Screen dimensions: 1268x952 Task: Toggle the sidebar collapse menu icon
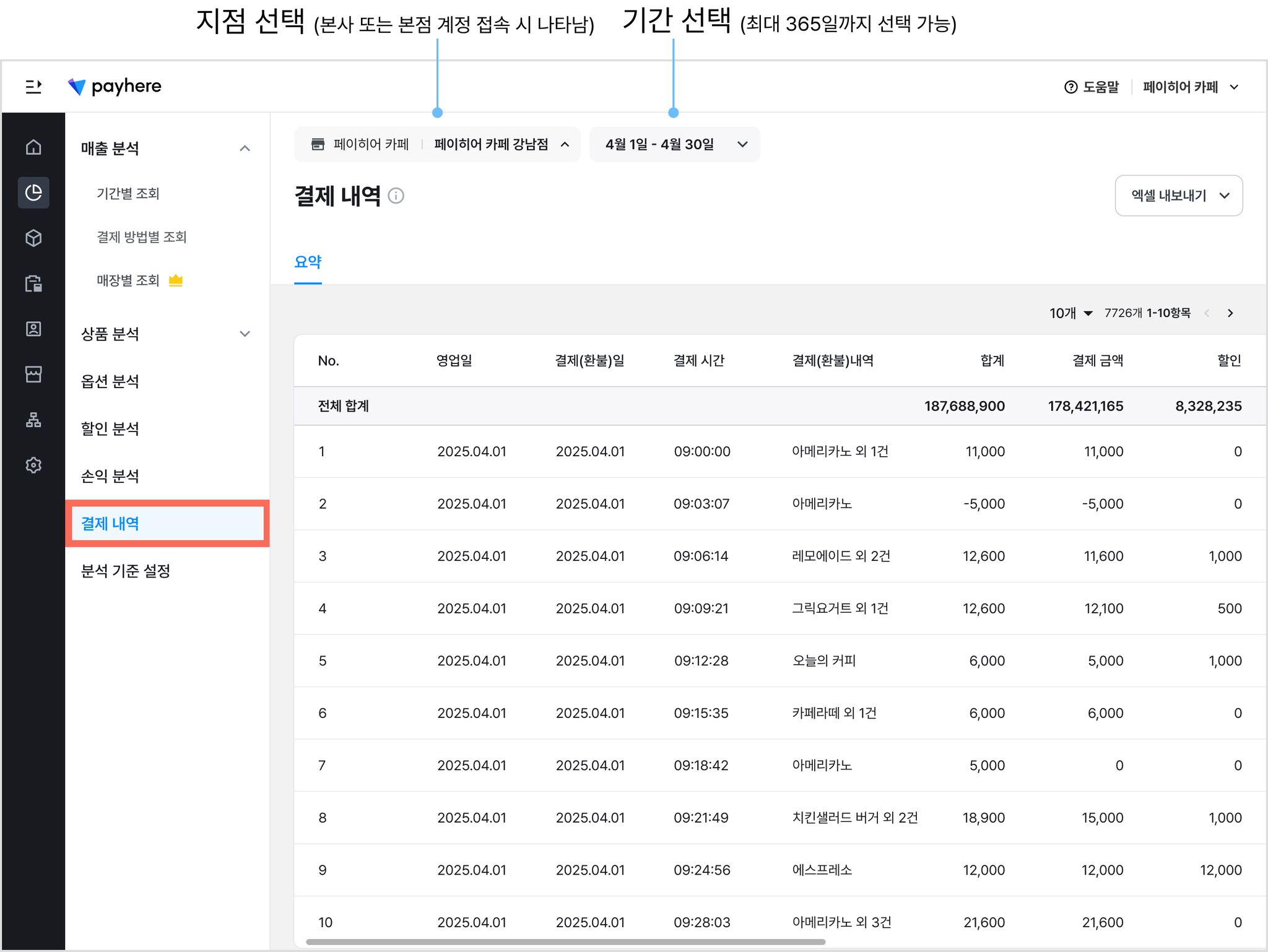coord(33,87)
